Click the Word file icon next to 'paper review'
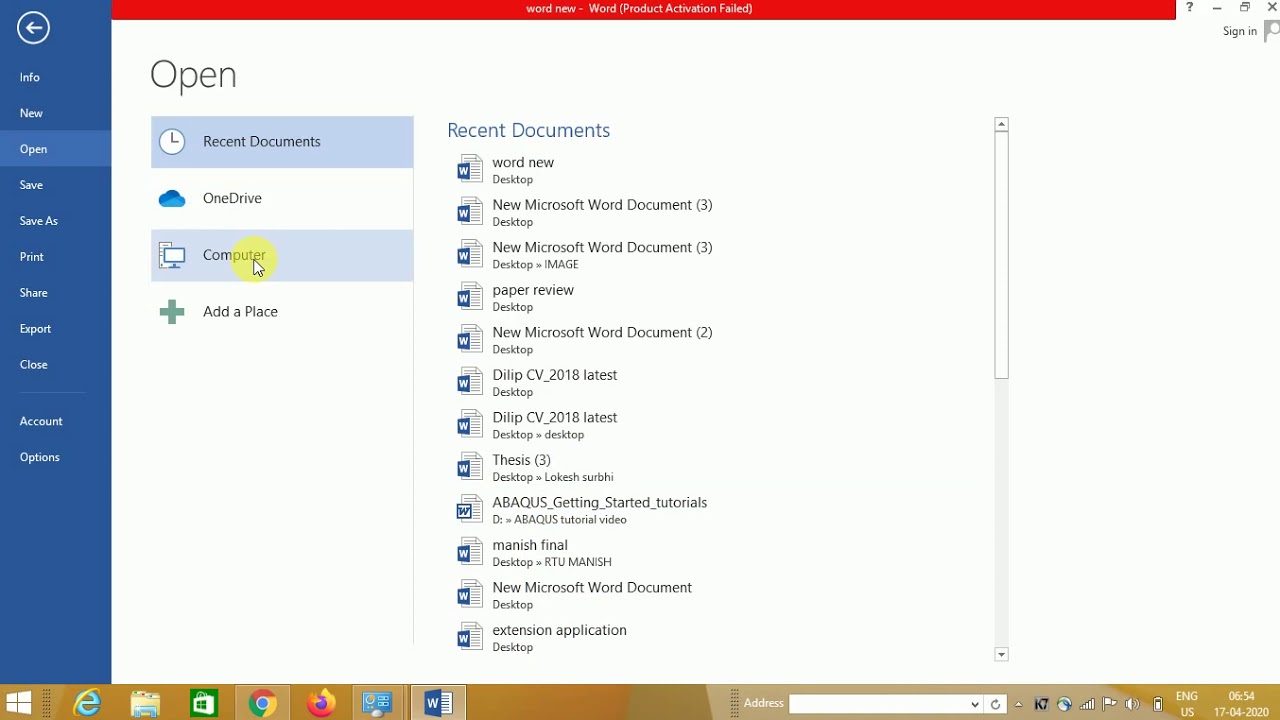This screenshot has width=1280, height=720. pos(469,297)
